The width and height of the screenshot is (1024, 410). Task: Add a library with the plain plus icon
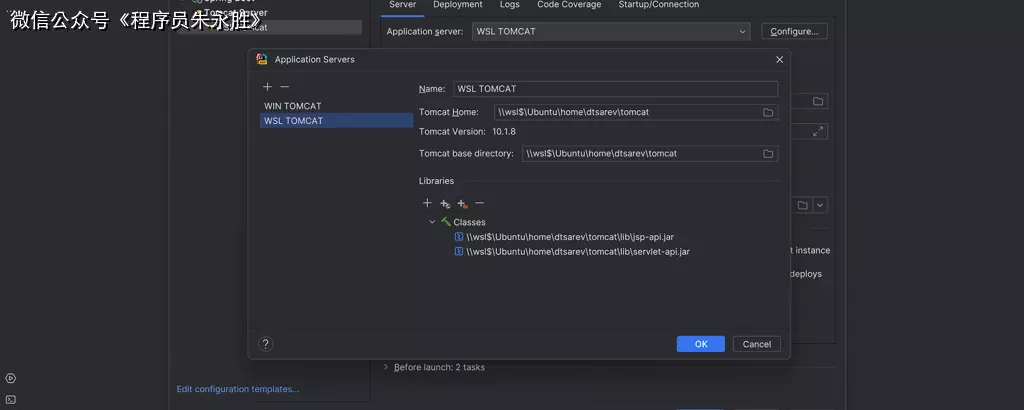427,203
